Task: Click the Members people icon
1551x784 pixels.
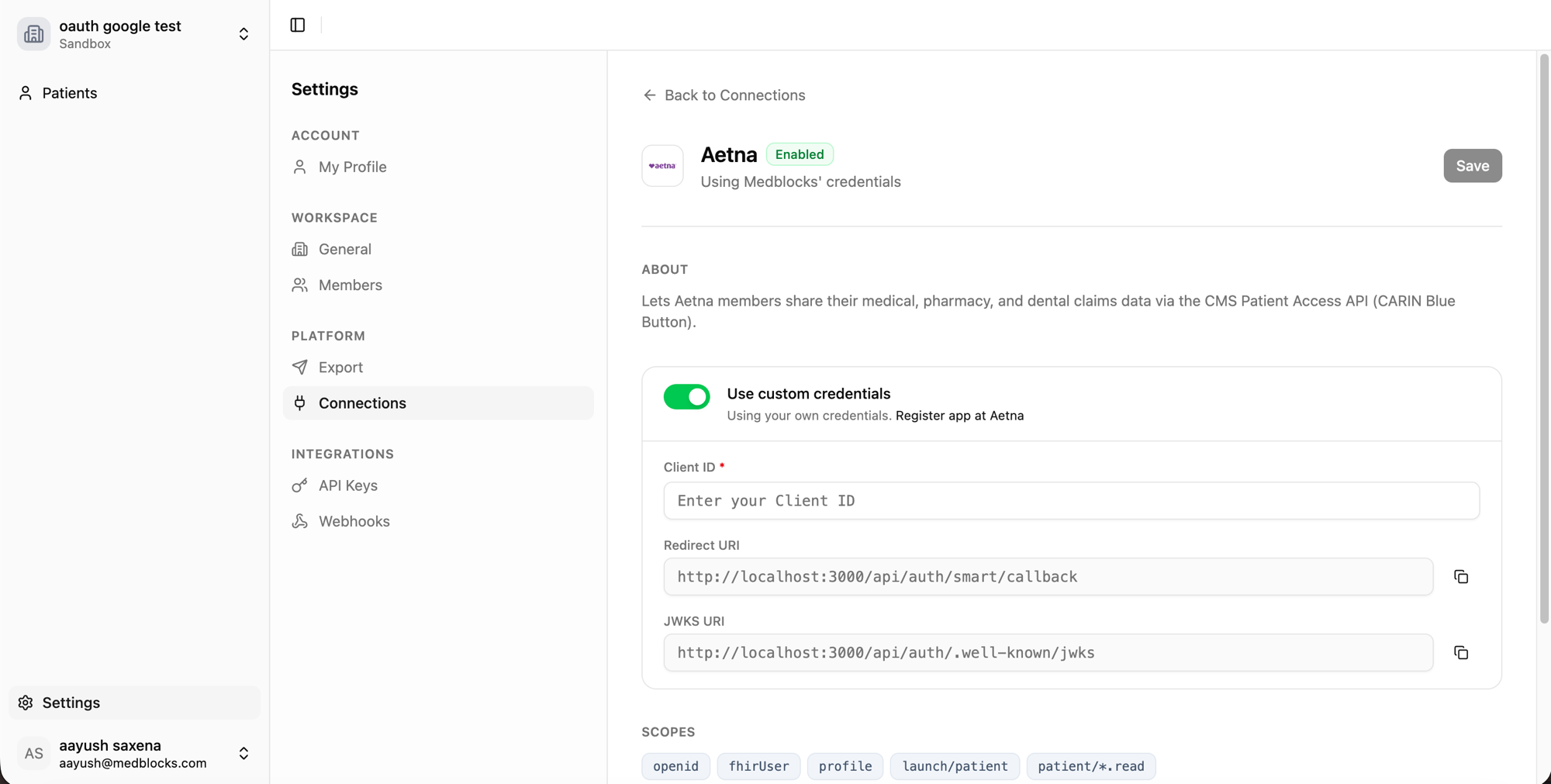Action: 299,285
